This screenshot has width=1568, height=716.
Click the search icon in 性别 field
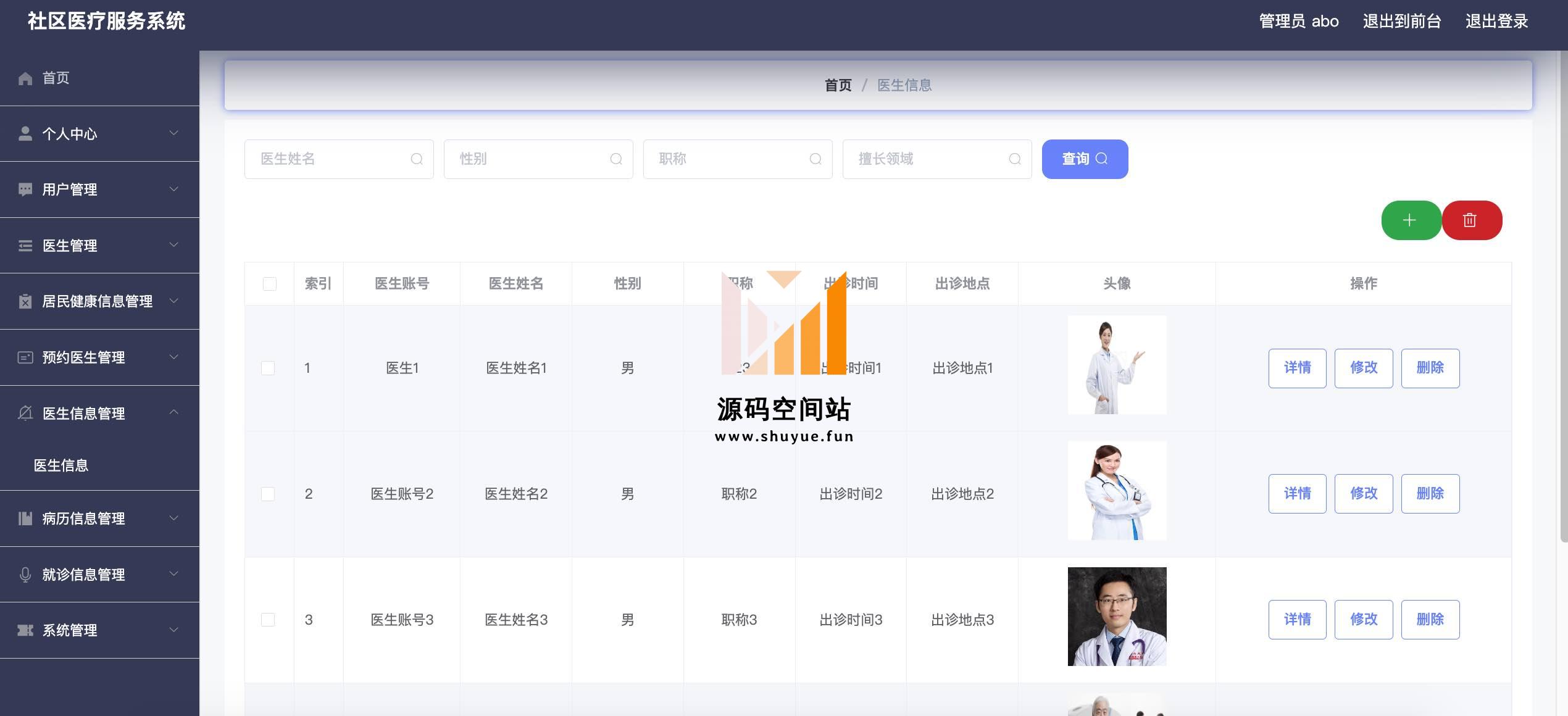click(x=616, y=159)
